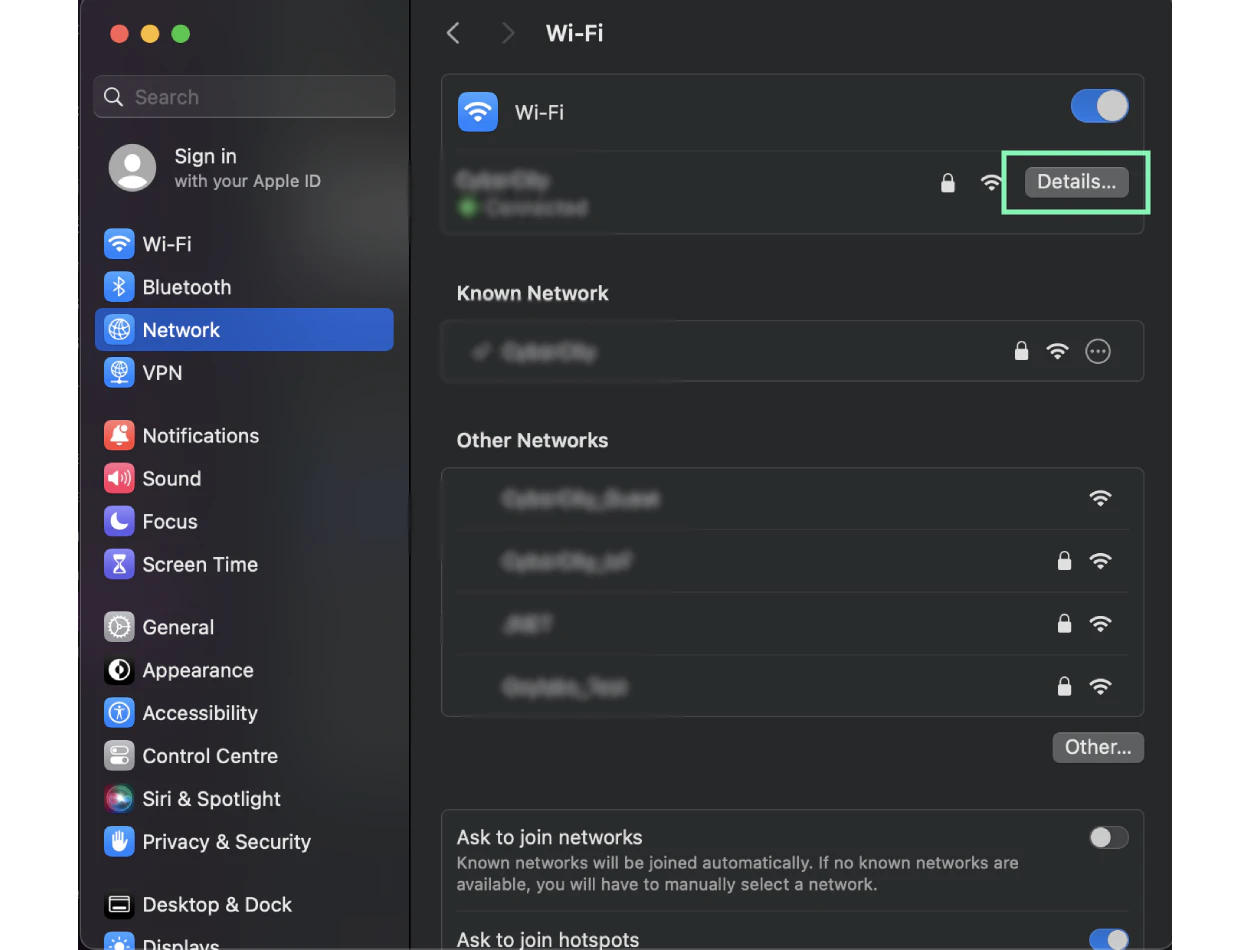Screen dimensions: 1250x950
Task: Open the more options circle for known network
Action: pos(1098,351)
